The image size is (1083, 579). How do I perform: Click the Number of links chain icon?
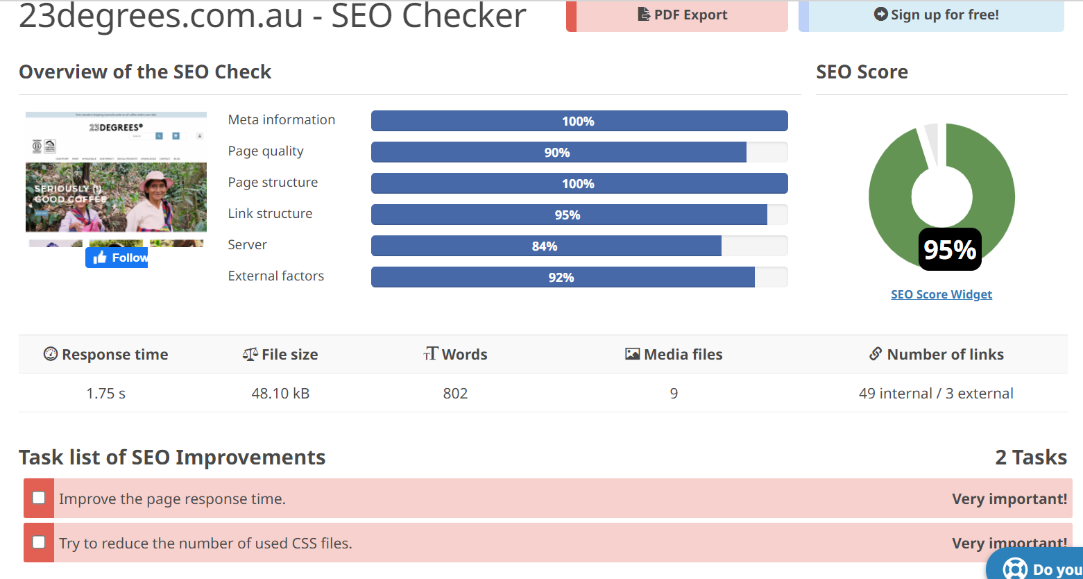tap(876, 355)
